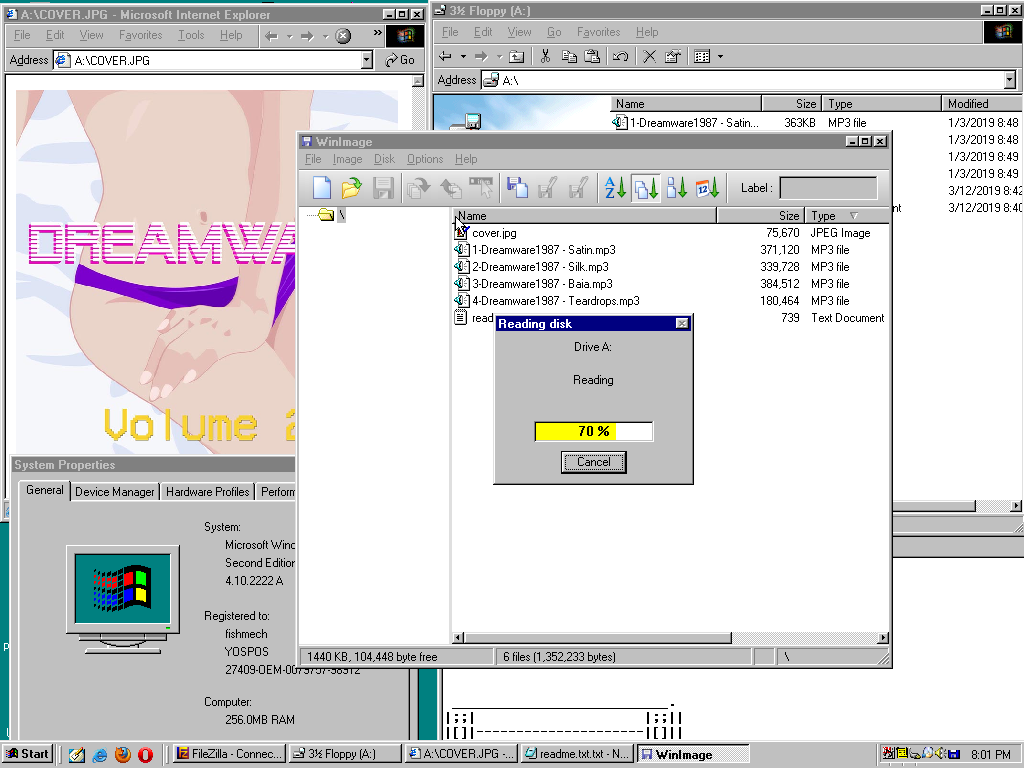Click the Up folder icon in Floppy toolbar
The height and width of the screenshot is (768, 1024).
[516, 57]
